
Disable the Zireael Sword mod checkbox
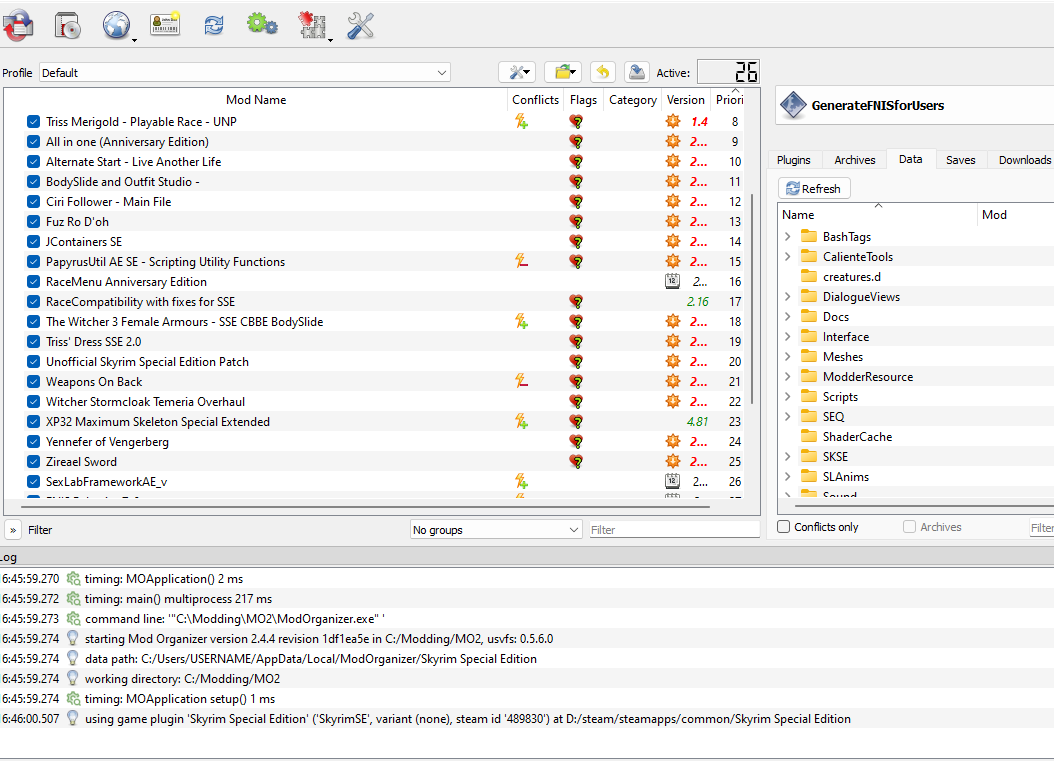pyautogui.click(x=34, y=462)
